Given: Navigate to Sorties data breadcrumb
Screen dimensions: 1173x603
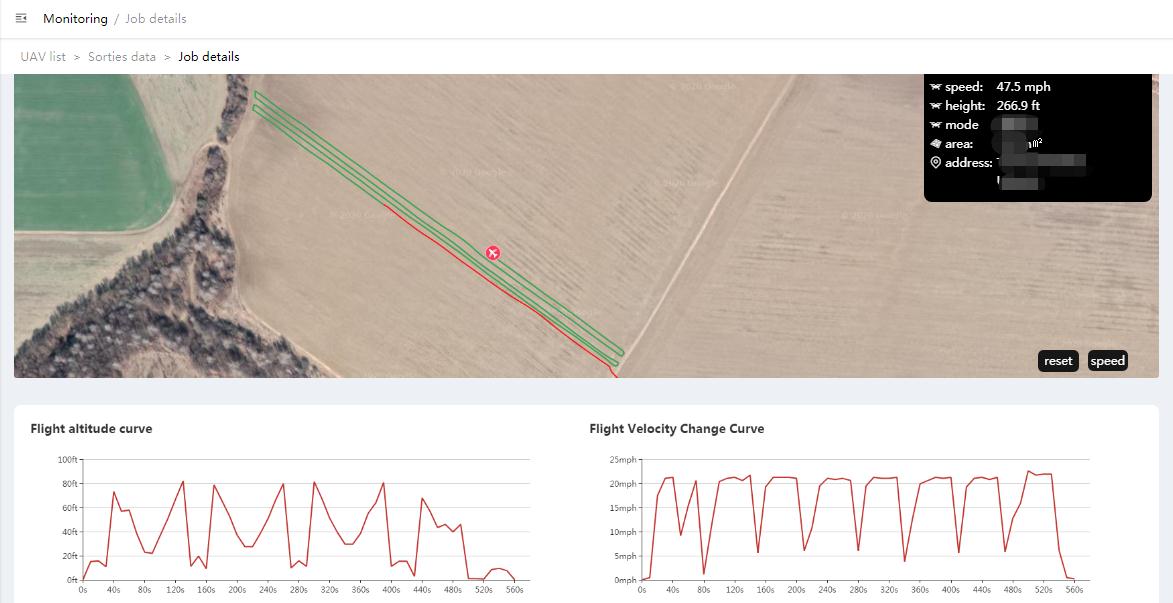Looking at the screenshot, I should (122, 57).
